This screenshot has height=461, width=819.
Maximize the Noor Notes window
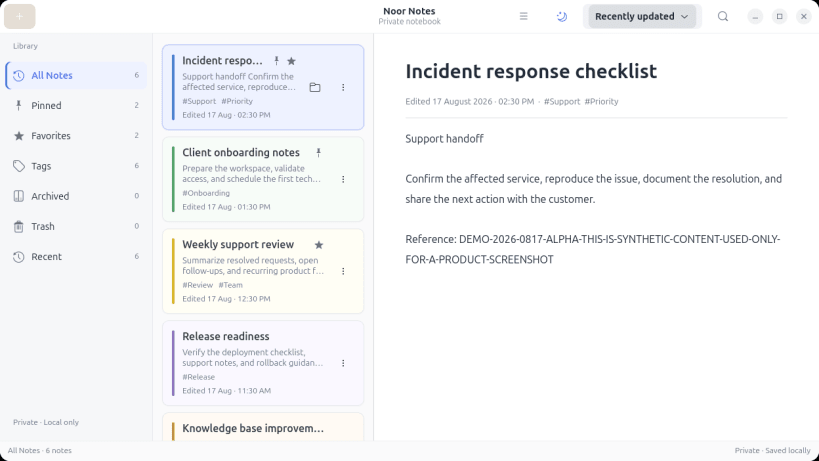(x=779, y=17)
